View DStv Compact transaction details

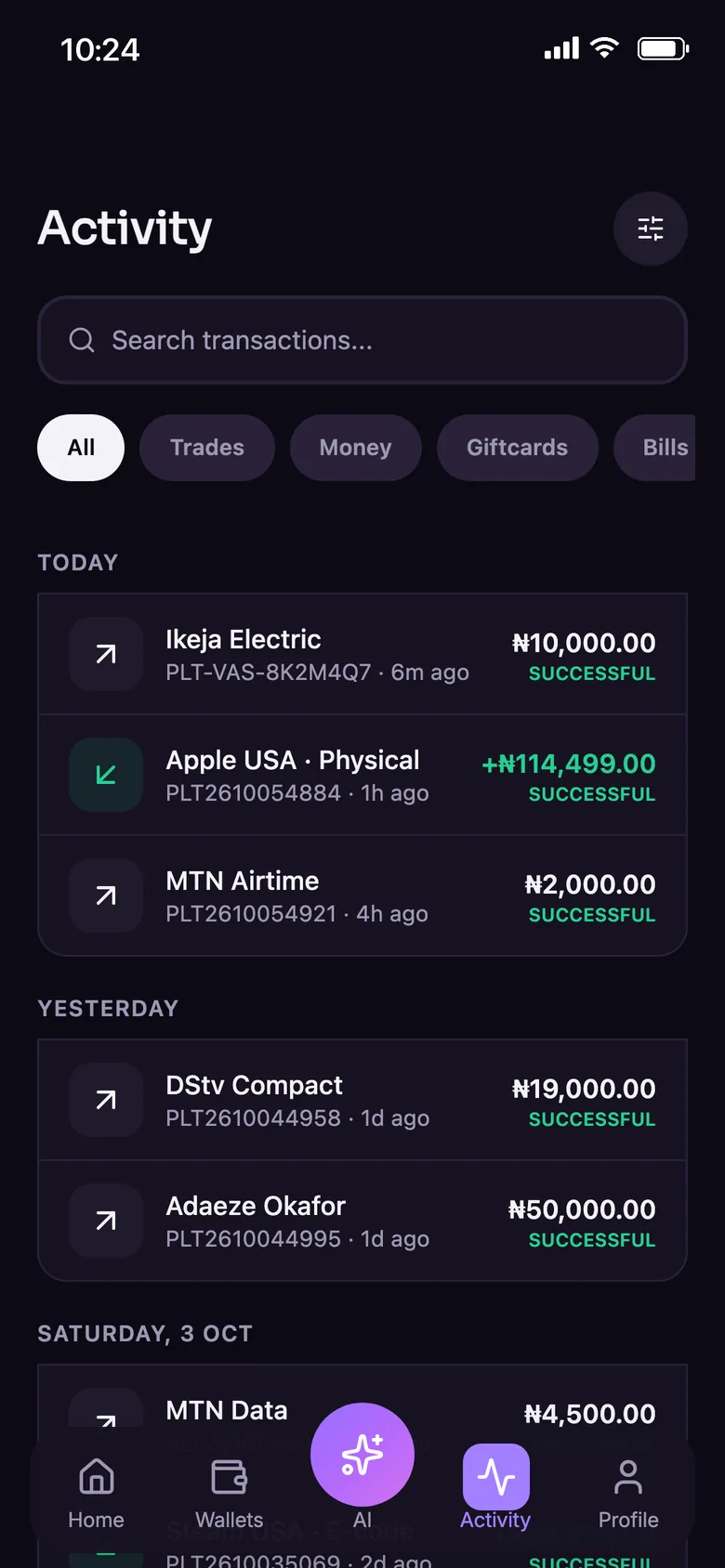362,1100
